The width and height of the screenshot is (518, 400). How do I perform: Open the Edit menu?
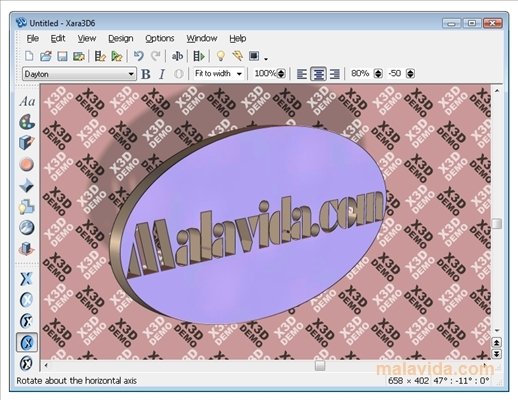pyautogui.click(x=58, y=39)
